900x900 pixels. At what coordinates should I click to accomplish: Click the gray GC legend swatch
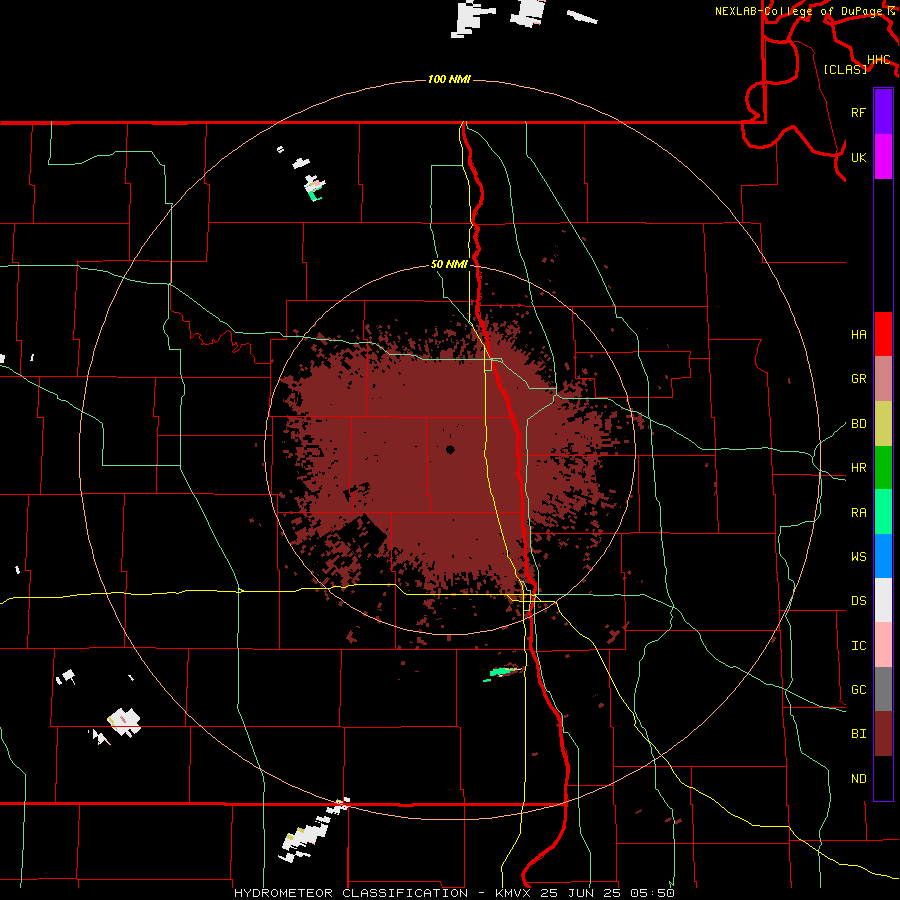pos(883,689)
